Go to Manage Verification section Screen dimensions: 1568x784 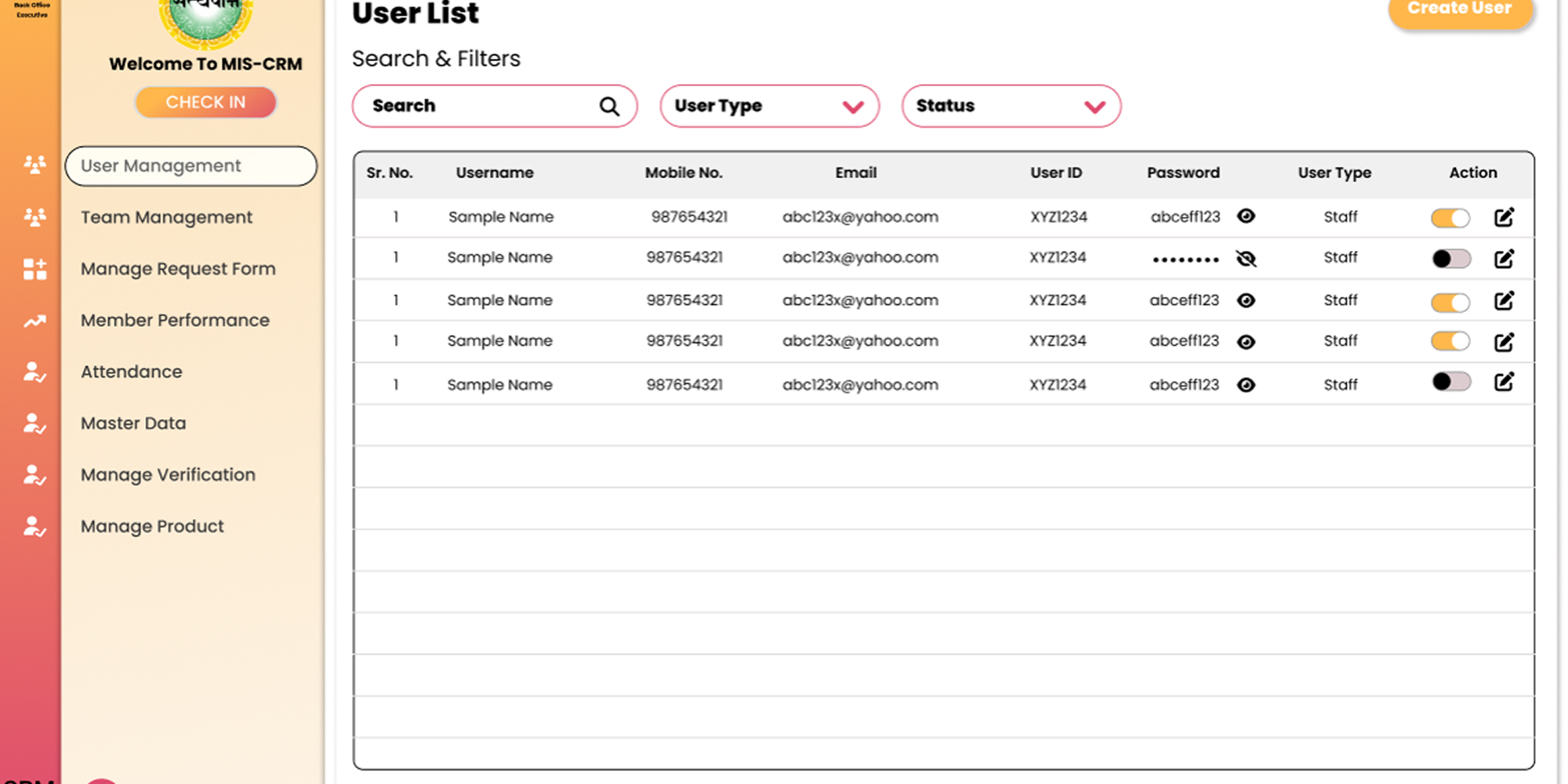168,475
